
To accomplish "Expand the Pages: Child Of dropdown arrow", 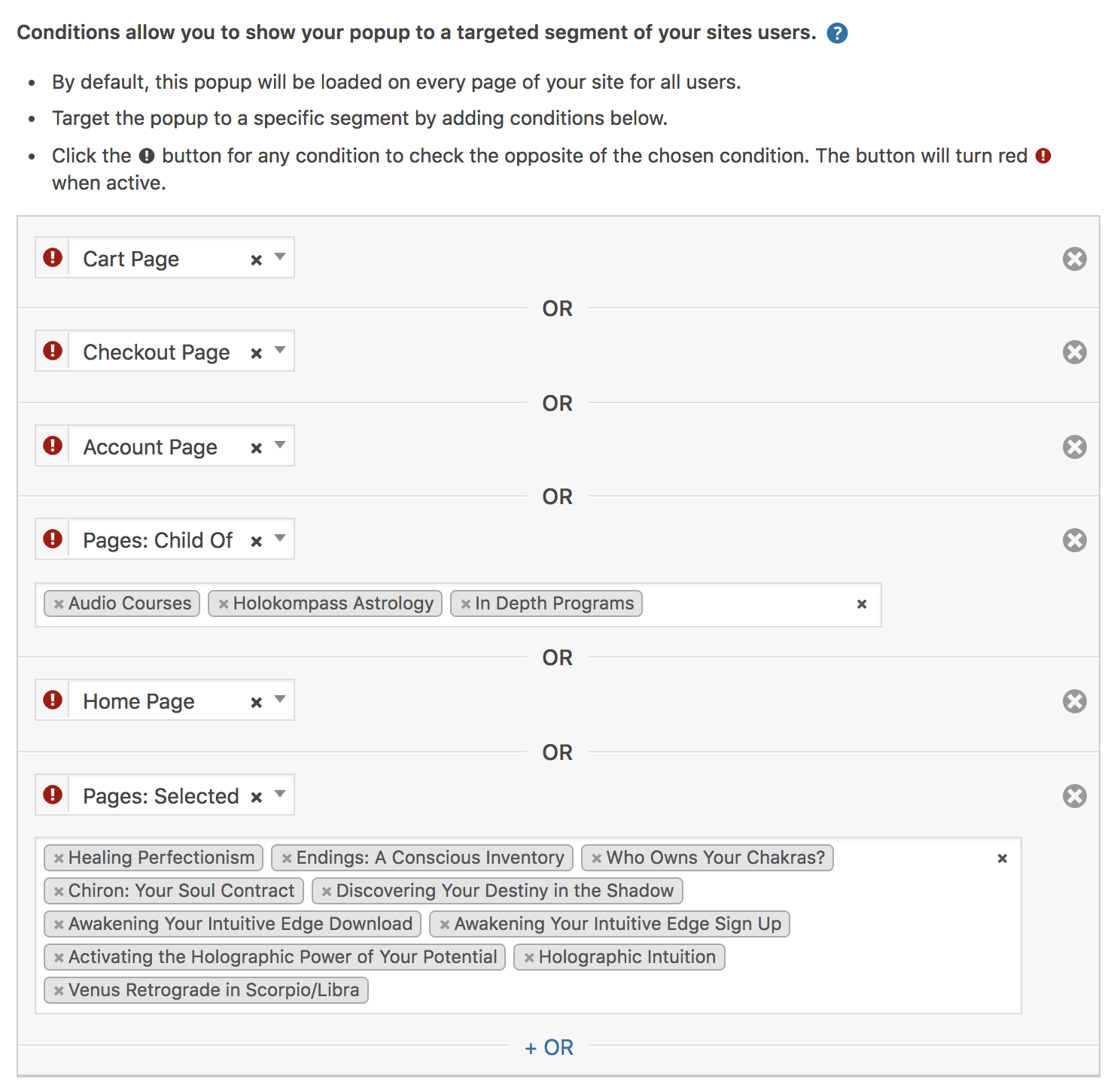I will [x=280, y=539].
